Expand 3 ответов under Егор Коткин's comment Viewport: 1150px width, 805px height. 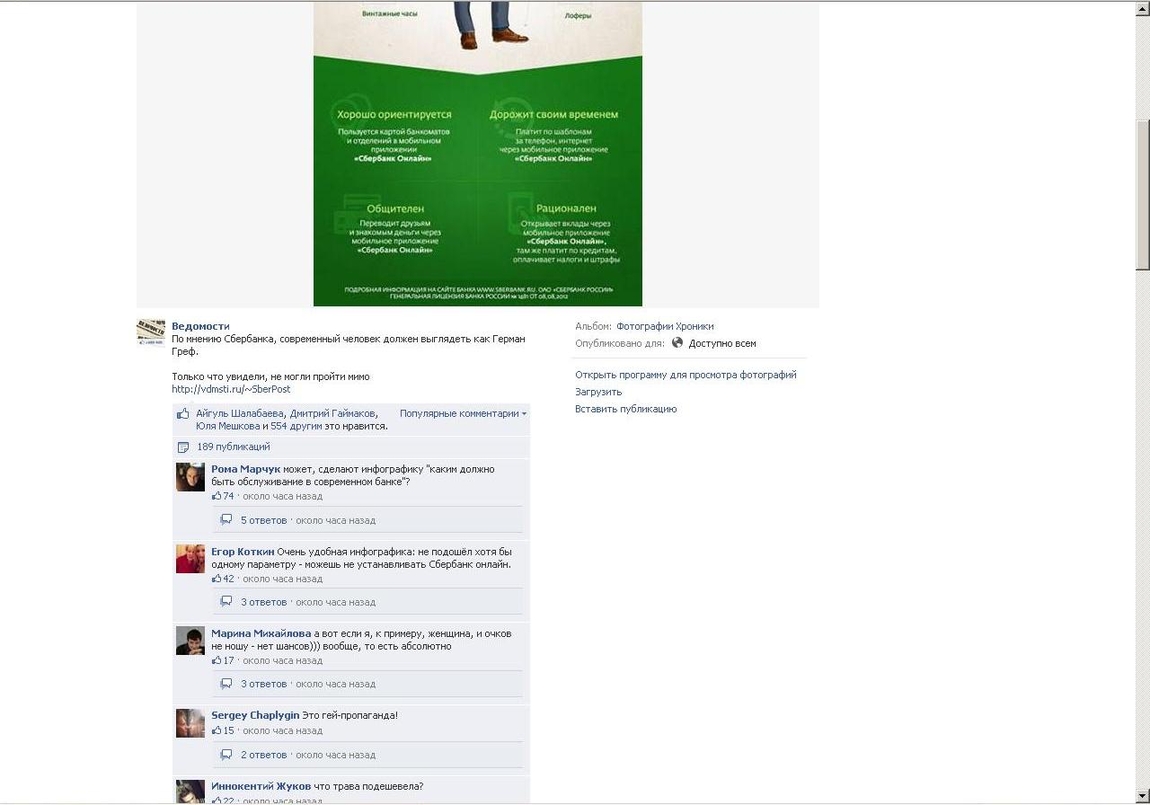[263, 602]
